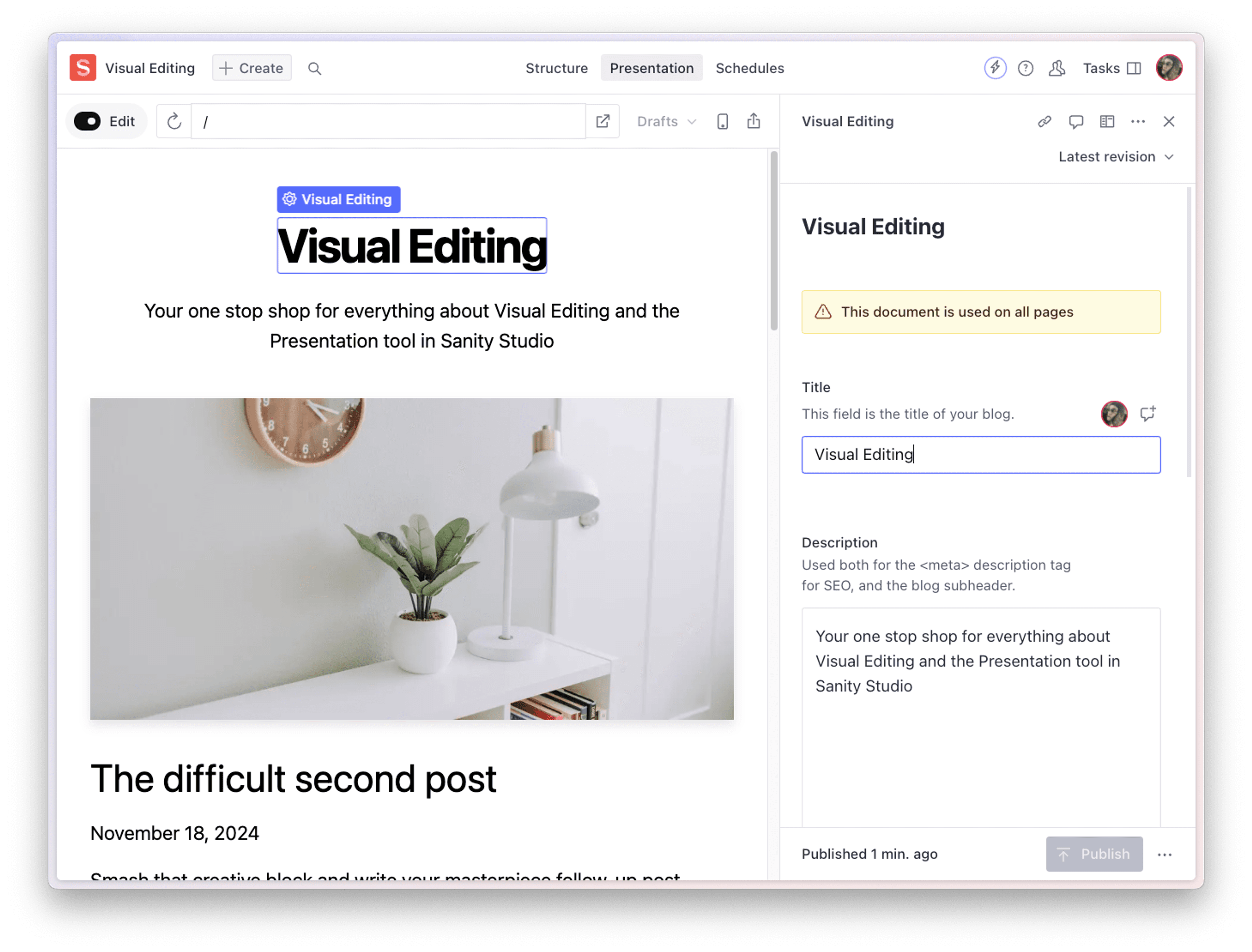Viewport: 1252px width, 952px height.
Task: Add a comment to the Title field
Action: pos(1148,414)
